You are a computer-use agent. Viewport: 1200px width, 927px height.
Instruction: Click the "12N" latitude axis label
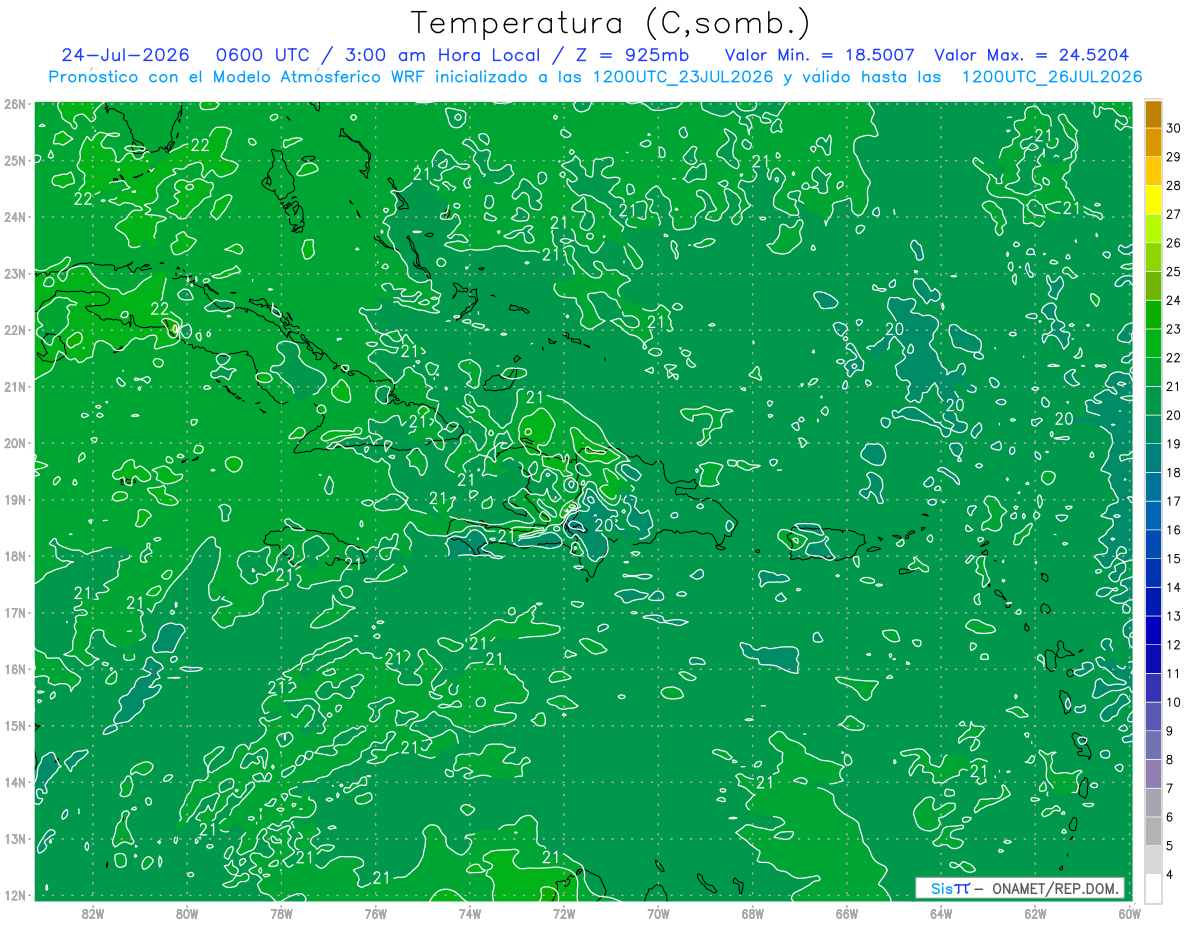tap(15, 895)
